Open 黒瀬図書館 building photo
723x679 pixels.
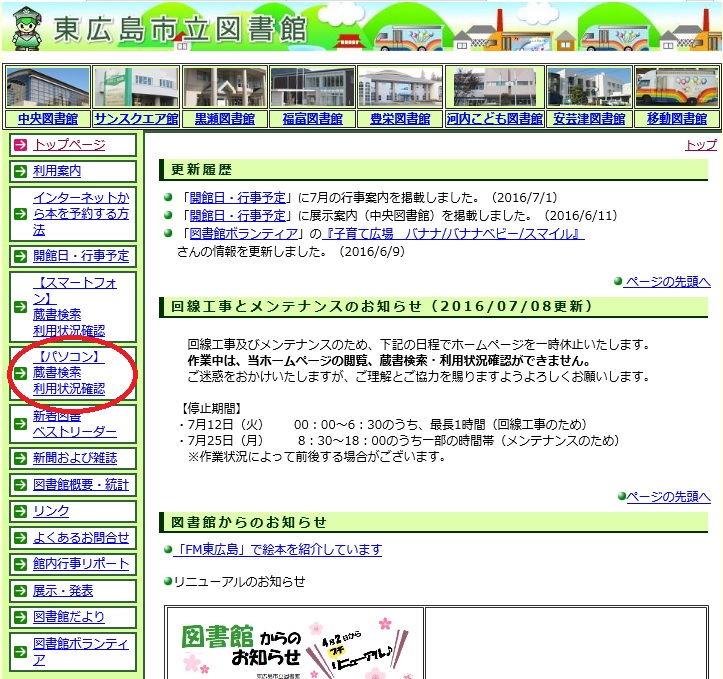[x=225, y=87]
